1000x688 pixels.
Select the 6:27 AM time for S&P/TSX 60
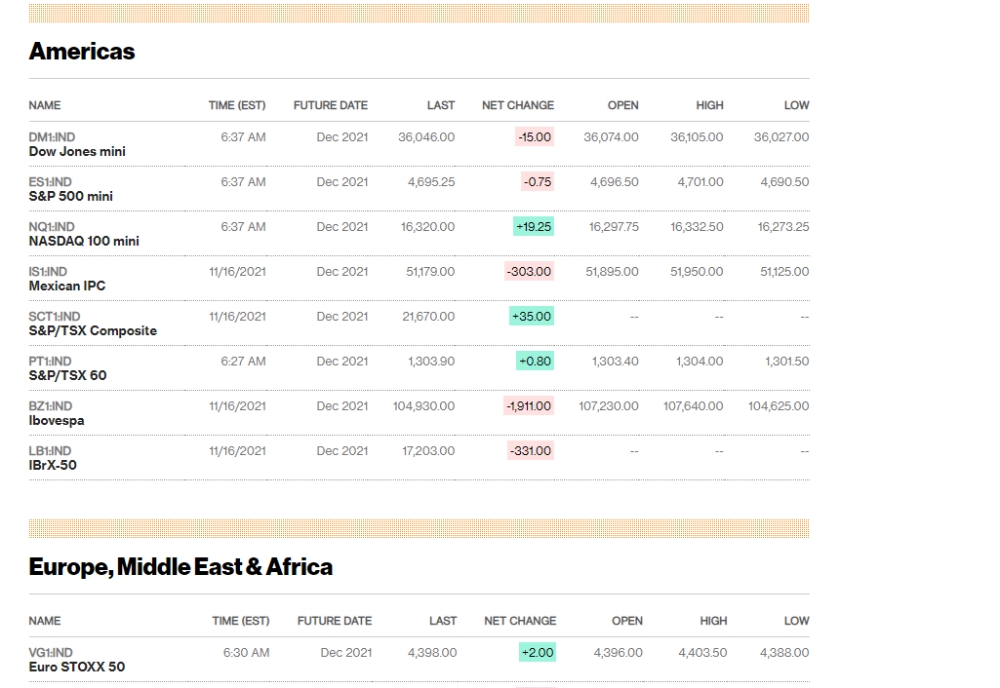tap(243, 362)
